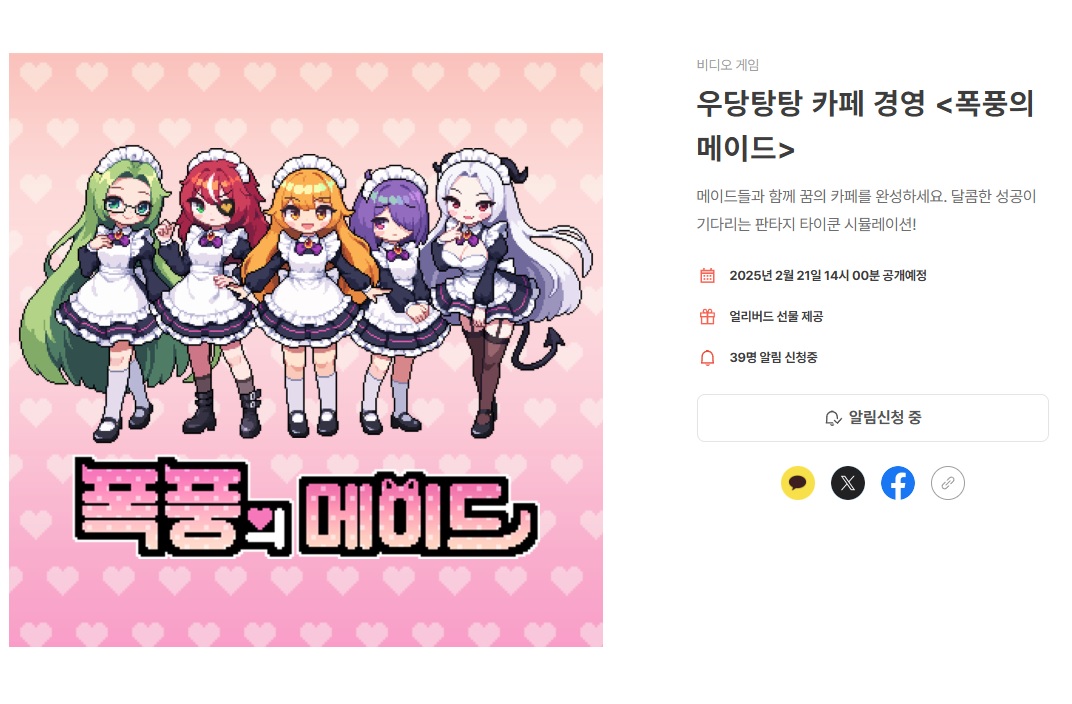Viewport: 1072px width, 704px height.
Task: Open the 비디오 게임 category link
Action: coord(727,65)
